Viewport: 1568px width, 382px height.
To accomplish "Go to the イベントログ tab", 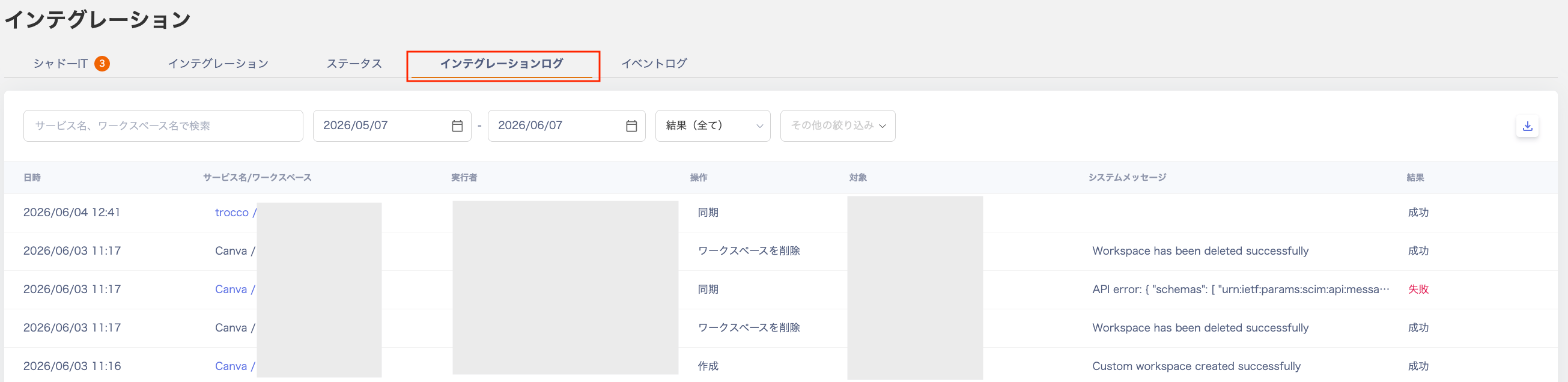I will 654,63.
